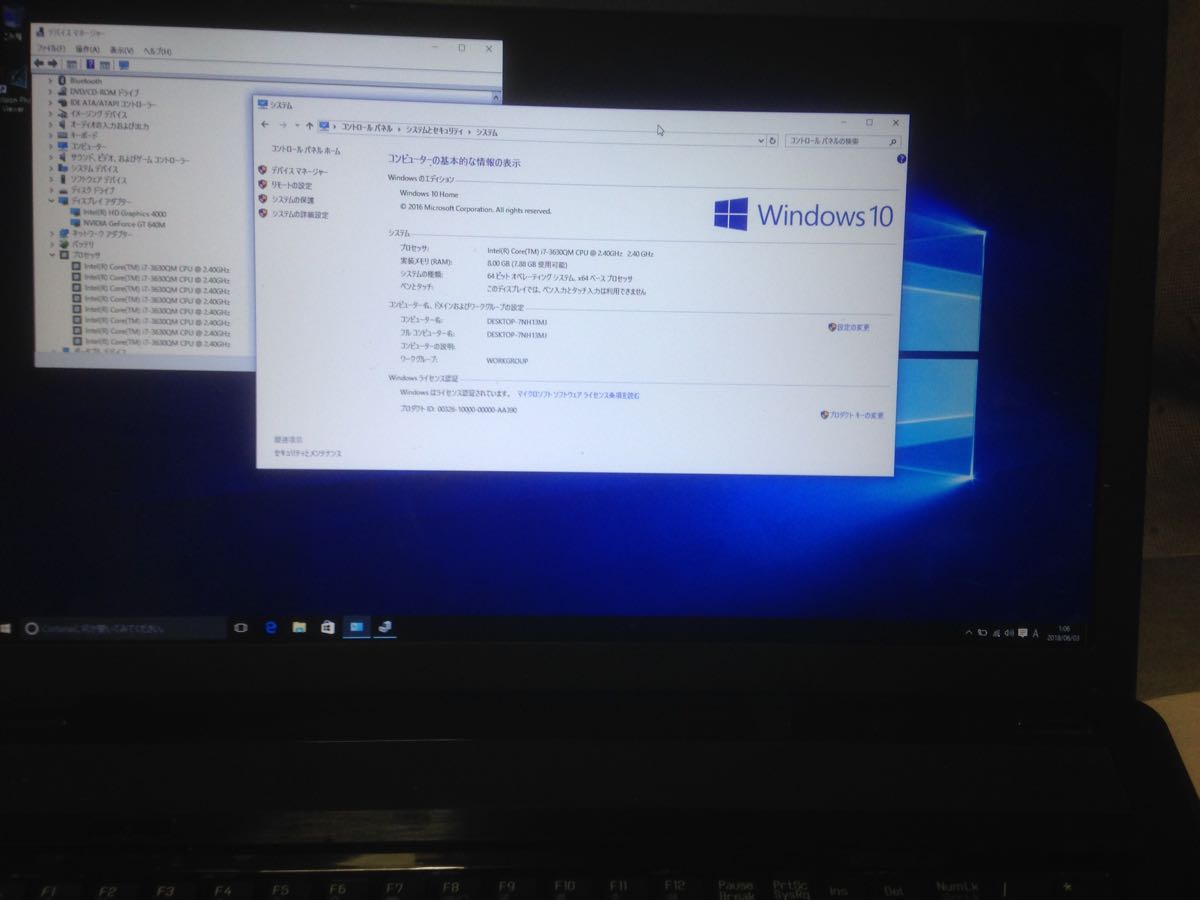
Task: Open File Explorer from taskbar
Action: coord(299,627)
